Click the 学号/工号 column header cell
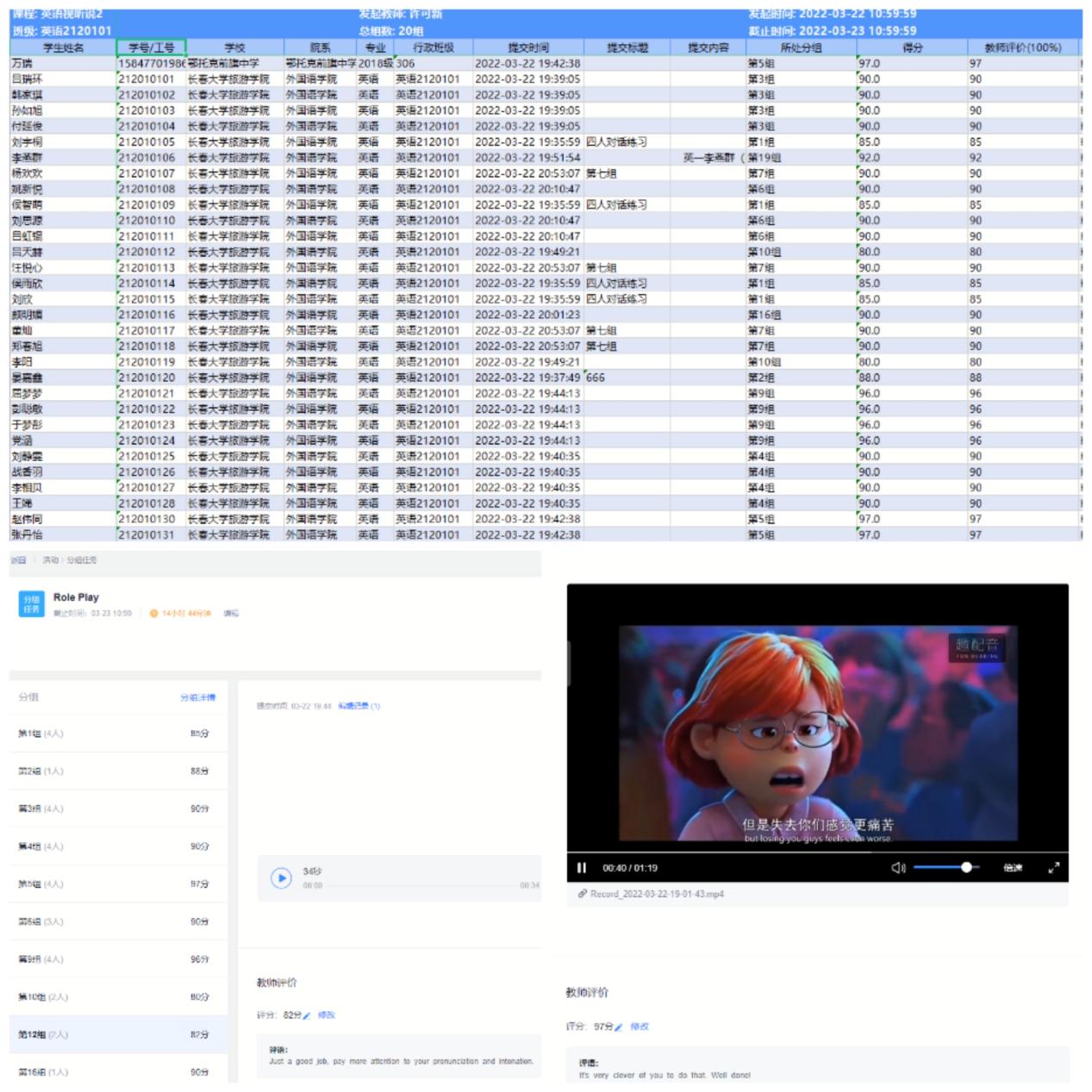 click(x=151, y=47)
